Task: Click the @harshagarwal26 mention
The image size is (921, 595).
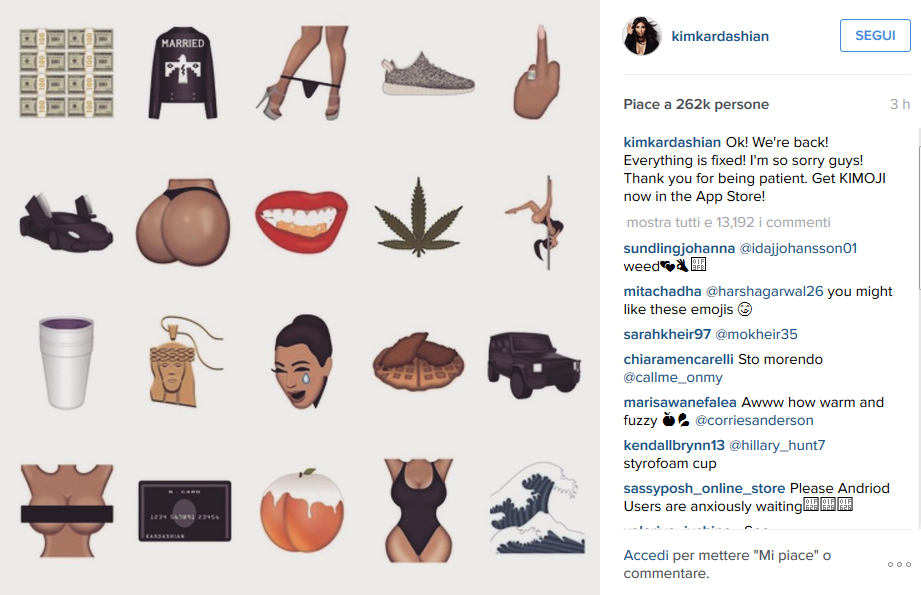Action: tap(764, 291)
